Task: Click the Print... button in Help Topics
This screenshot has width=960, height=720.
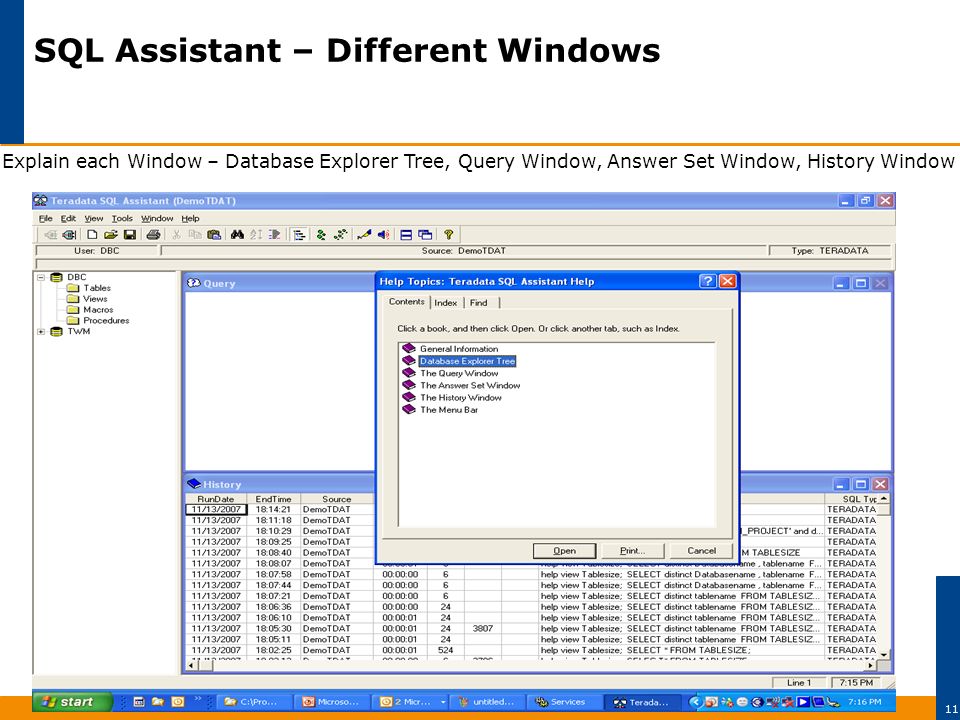Action: 632,551
